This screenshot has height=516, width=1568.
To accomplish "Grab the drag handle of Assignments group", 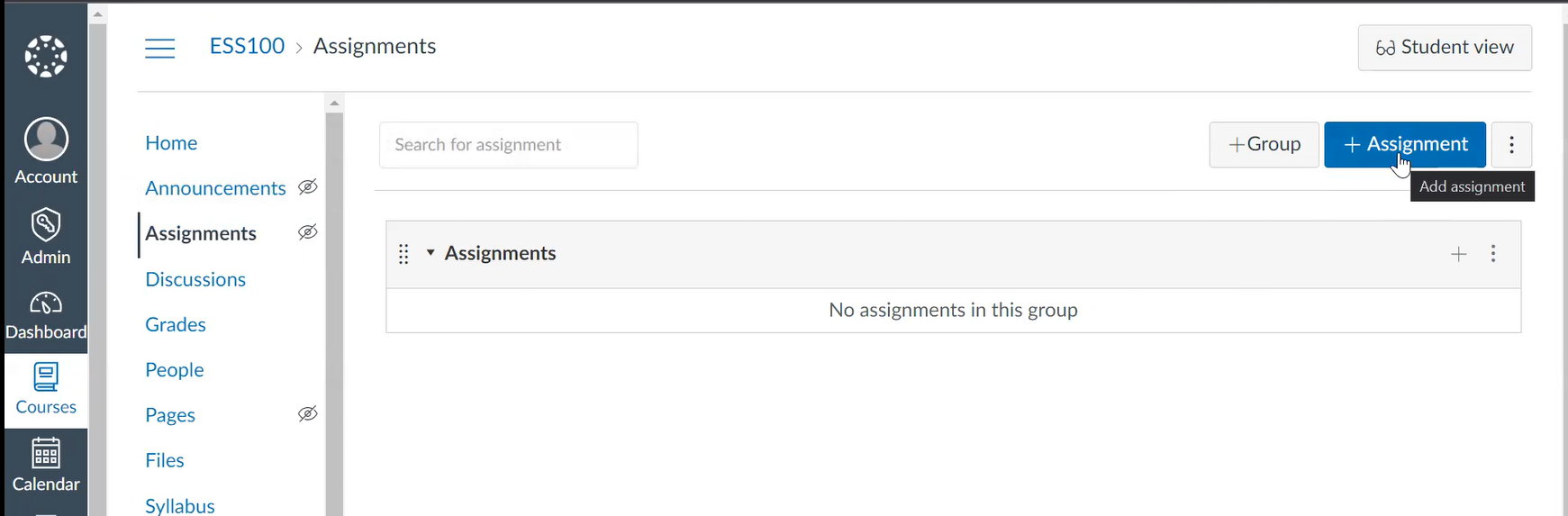I will click(x=403, y=254).
